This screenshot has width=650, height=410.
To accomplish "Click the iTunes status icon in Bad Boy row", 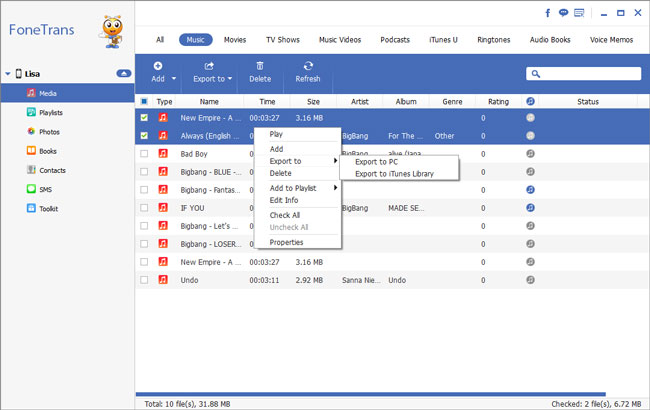I will (530, 153).
